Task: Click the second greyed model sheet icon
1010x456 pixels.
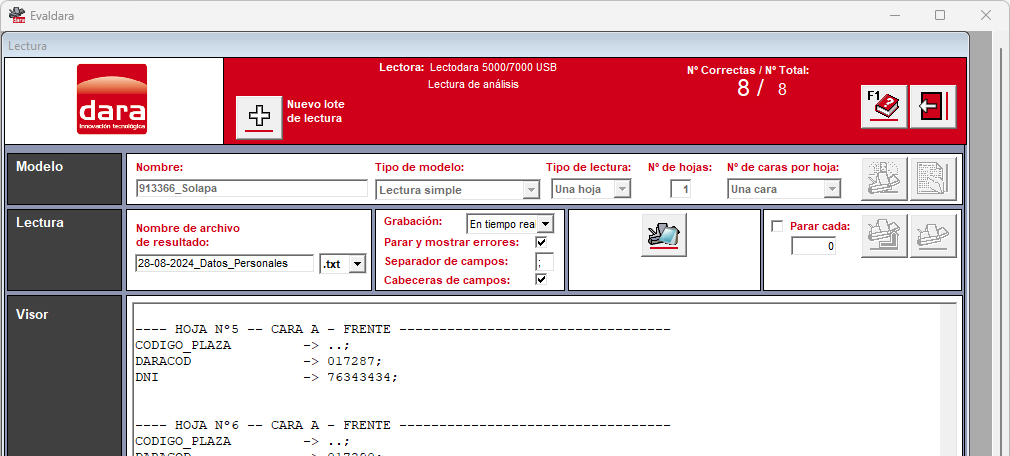Action: point(933,179)
